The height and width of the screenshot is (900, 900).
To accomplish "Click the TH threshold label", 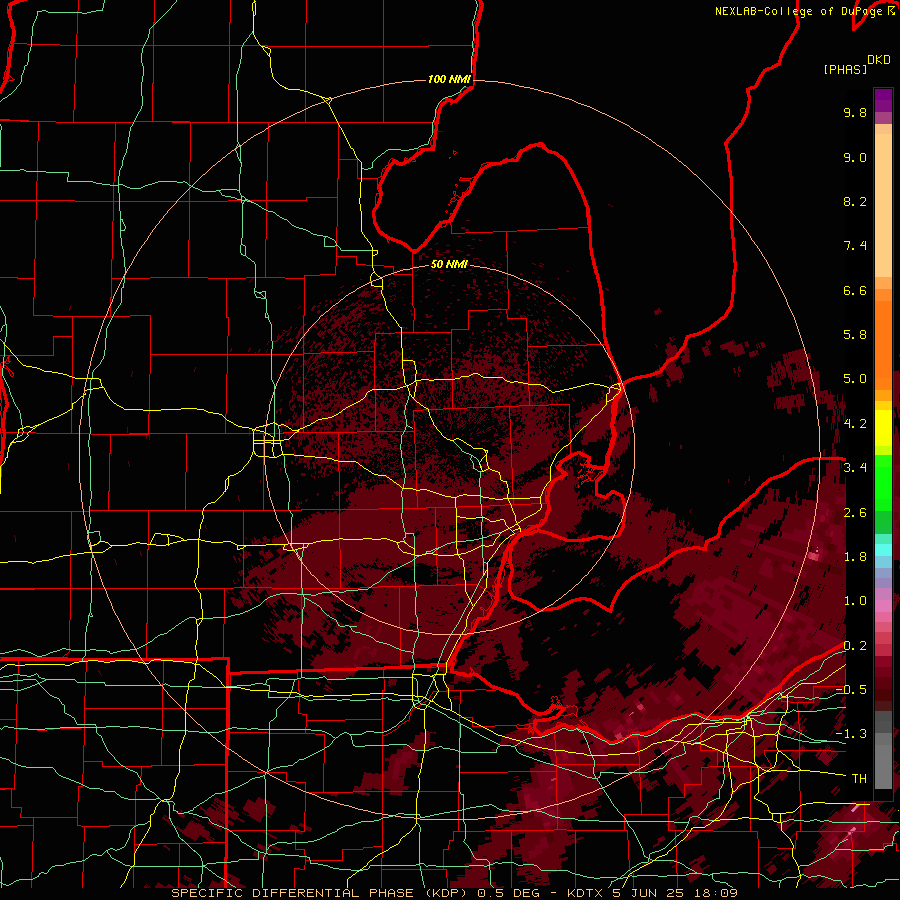I will 859,779.
